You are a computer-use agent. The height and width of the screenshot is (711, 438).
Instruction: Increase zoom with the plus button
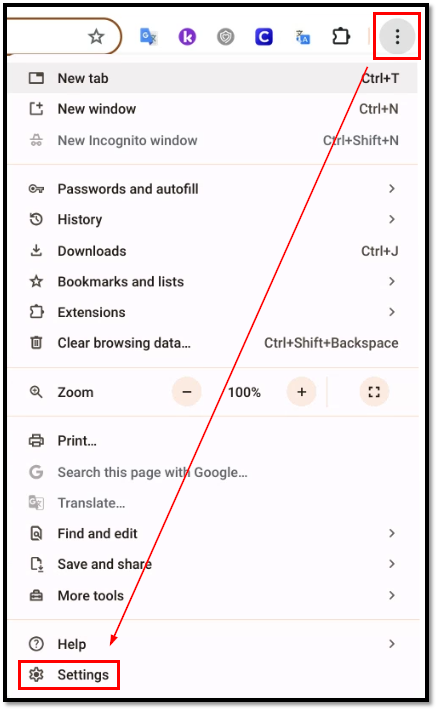point(302,392)
